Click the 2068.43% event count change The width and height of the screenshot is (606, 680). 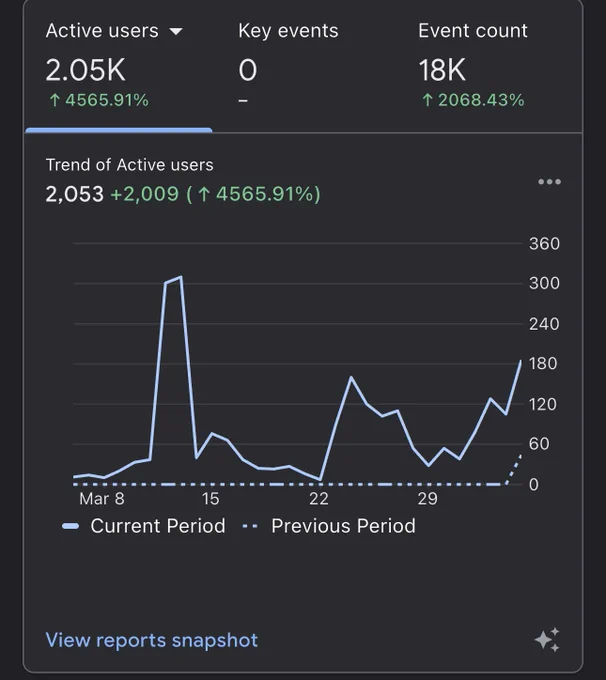click(473, 100)
